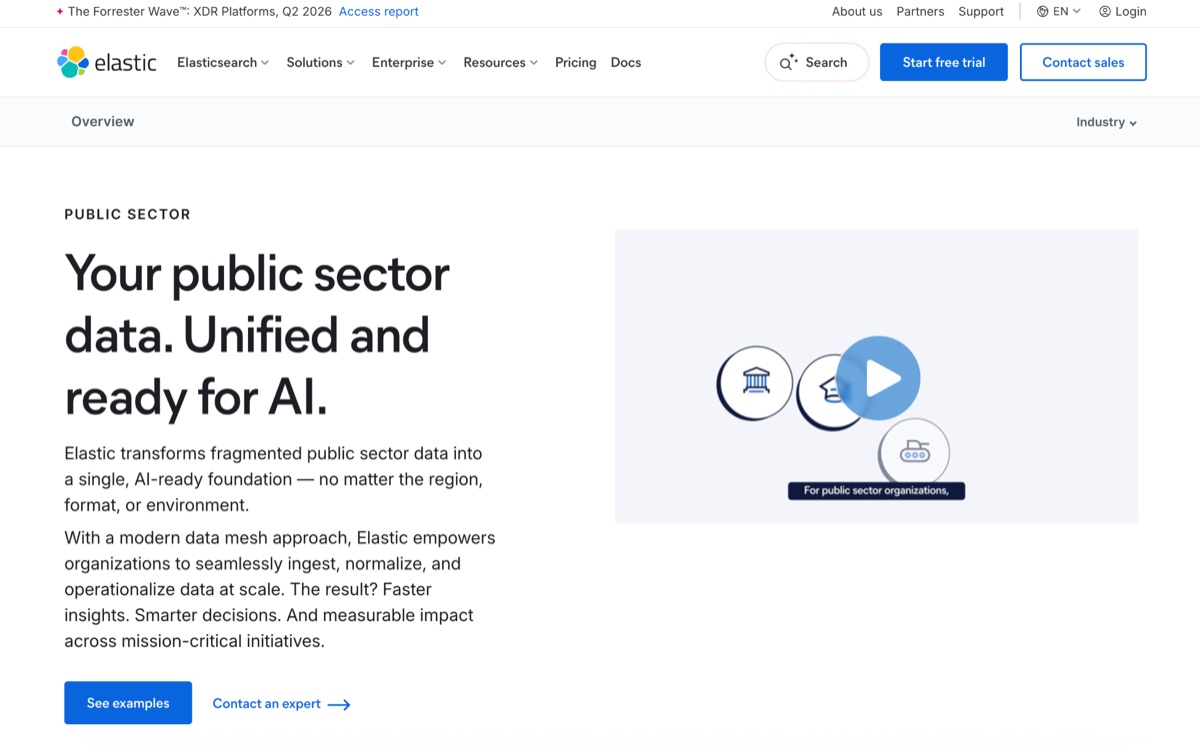Click the Elastic logo
The width and height of the screenshot is (1200, 745).
(x=107, y=62)
